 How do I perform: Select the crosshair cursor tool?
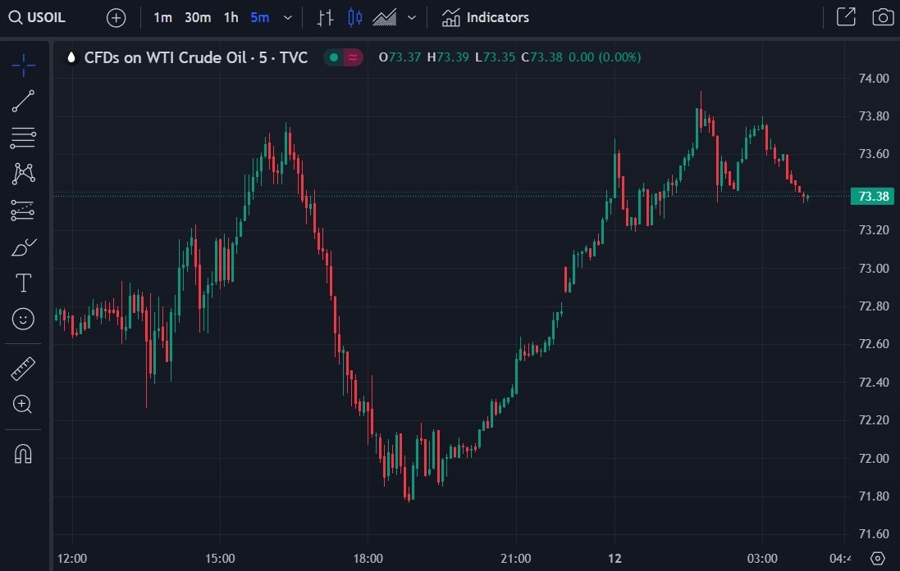(24, 65)
